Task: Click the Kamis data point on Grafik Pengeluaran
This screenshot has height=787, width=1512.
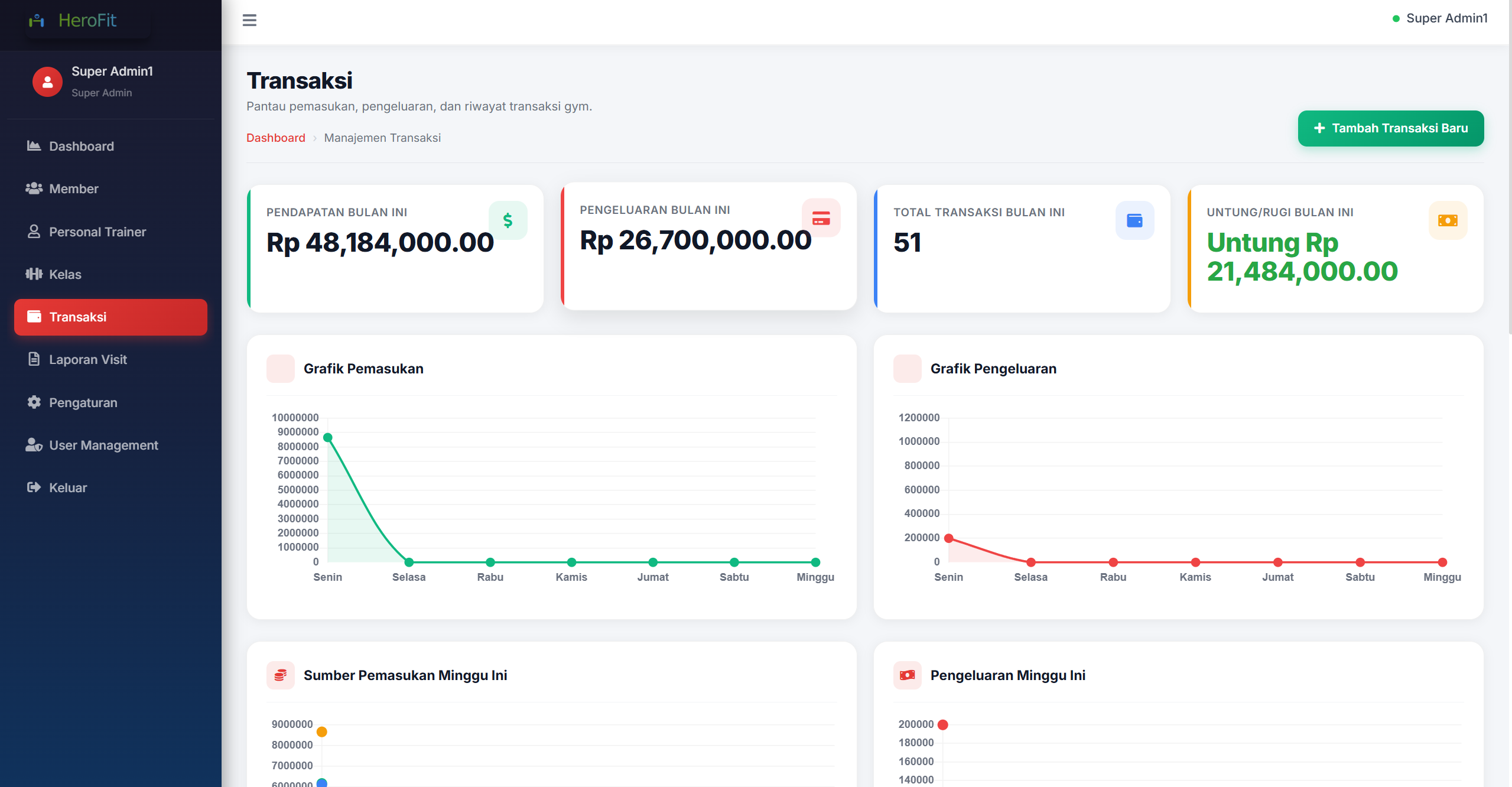Action: tap(1195, 562)
